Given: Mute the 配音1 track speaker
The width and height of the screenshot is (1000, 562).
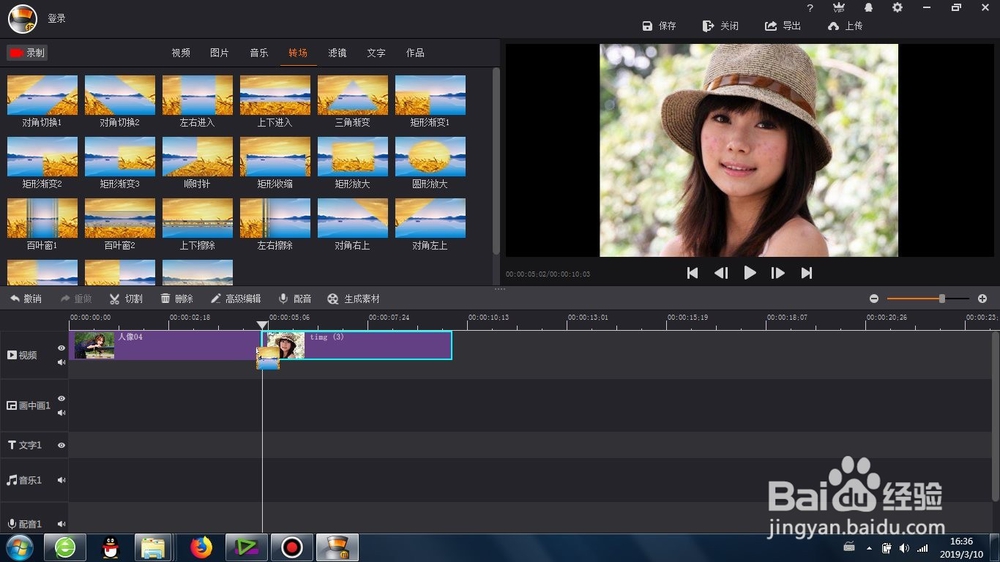Looking at the screenshot, I should tap(61, 524).
